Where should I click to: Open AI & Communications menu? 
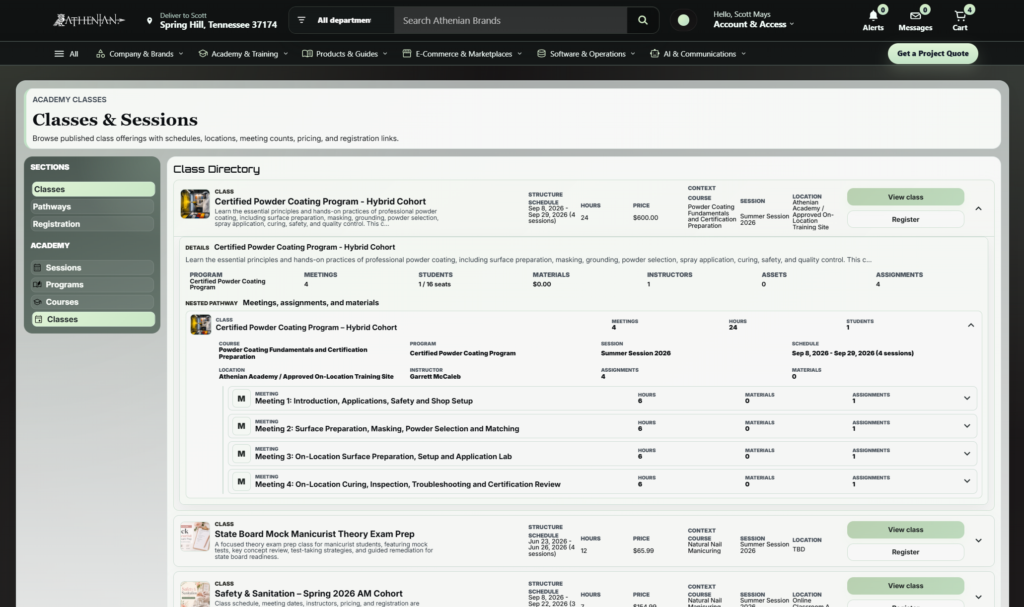point(697,54)
